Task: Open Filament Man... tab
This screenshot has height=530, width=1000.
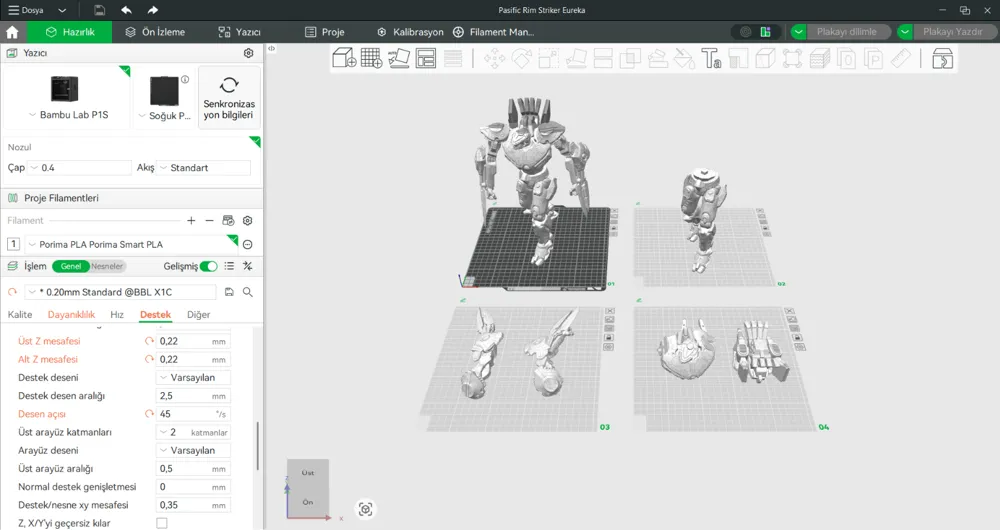Action: (494, 32)
